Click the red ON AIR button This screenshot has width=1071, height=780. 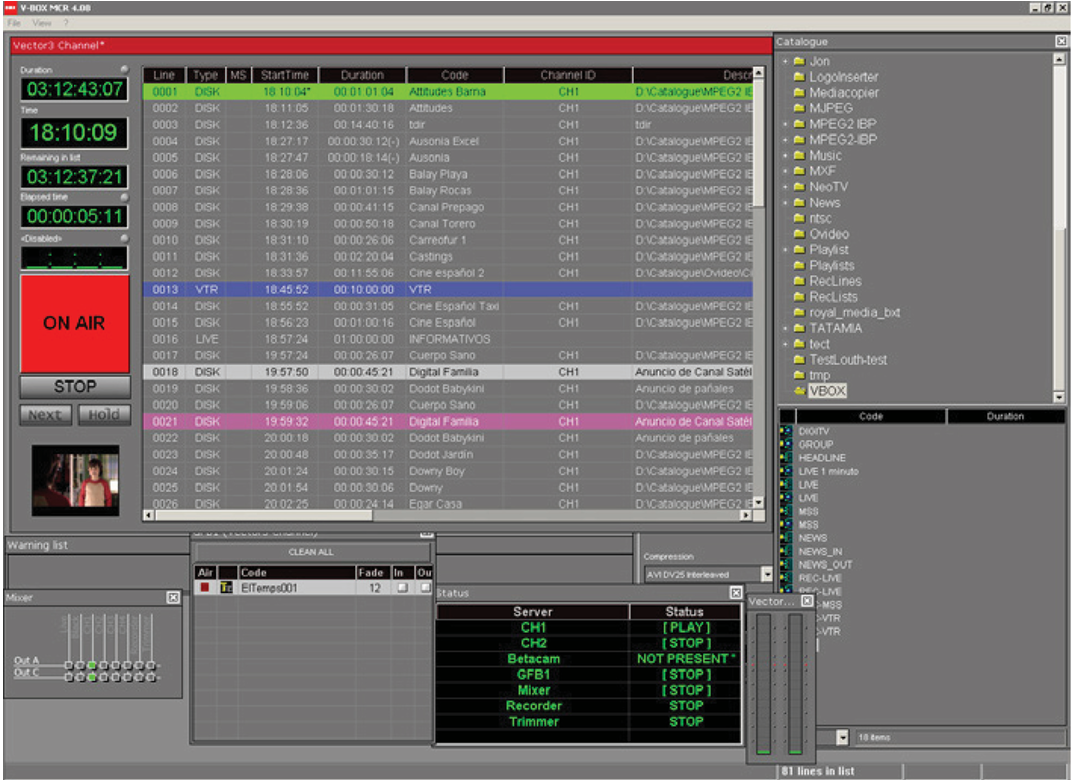click(x=74, y=323)
